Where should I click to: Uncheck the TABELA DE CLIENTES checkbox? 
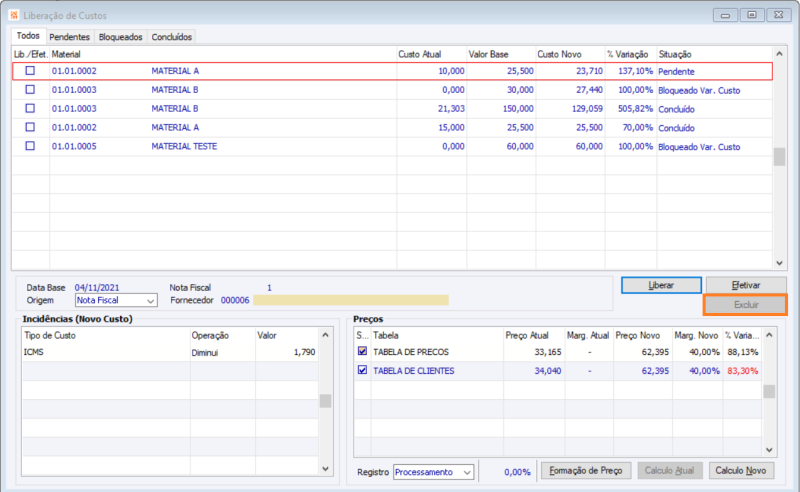point(362,371)
